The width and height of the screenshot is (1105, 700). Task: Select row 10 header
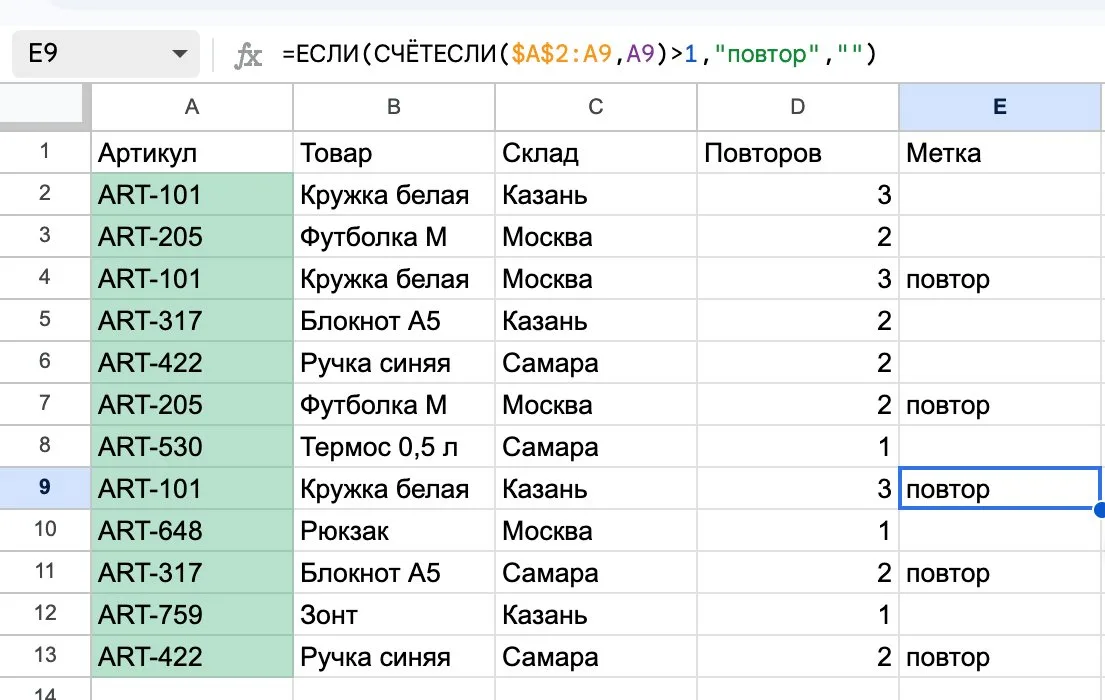tap(45, 529)
